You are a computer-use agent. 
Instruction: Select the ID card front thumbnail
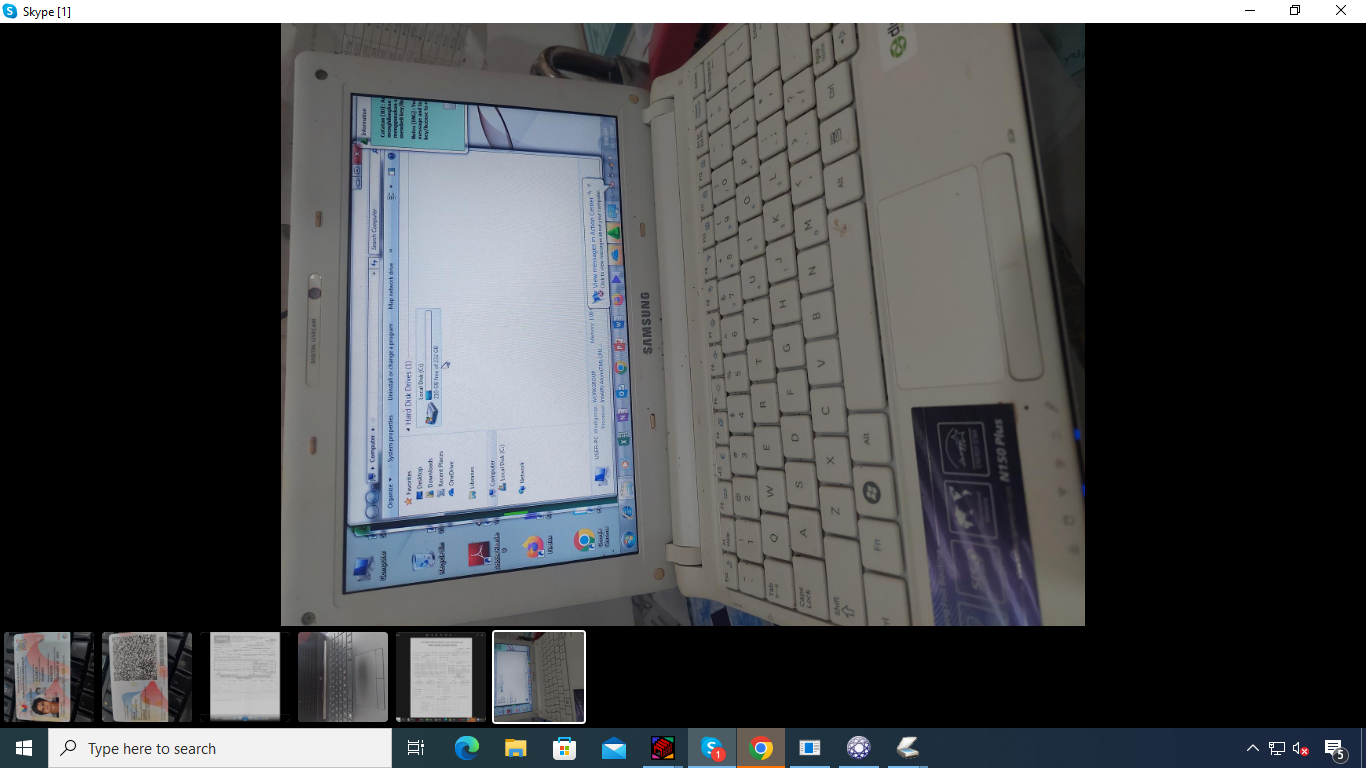[48, 677]
